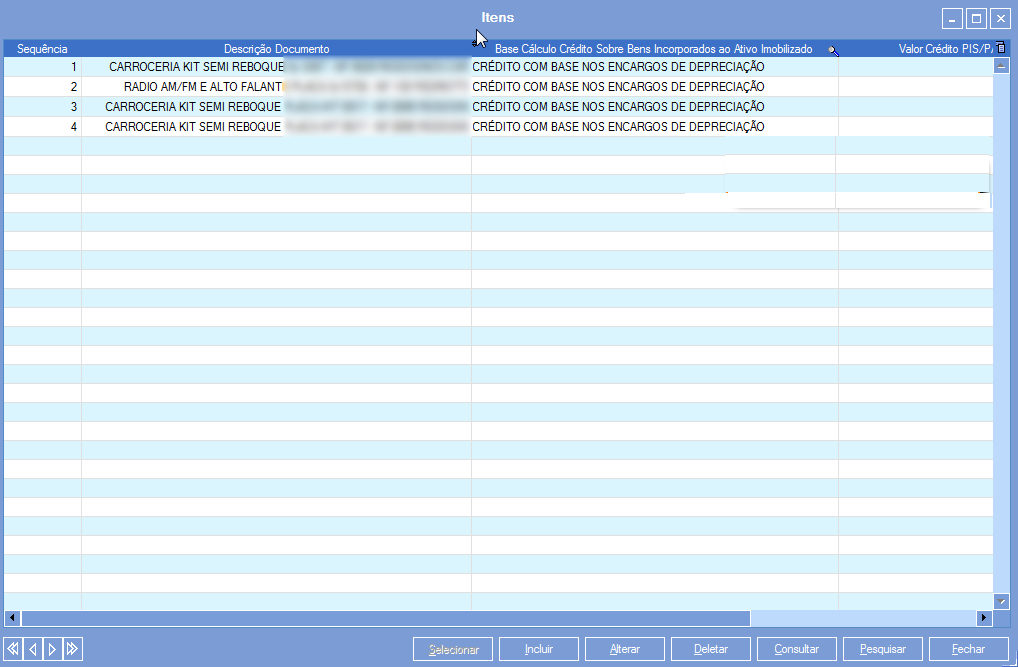Screen dimensions: 1018x667
Task: Close the dialog with Fechar button
Action: click(x=968, y=649)
